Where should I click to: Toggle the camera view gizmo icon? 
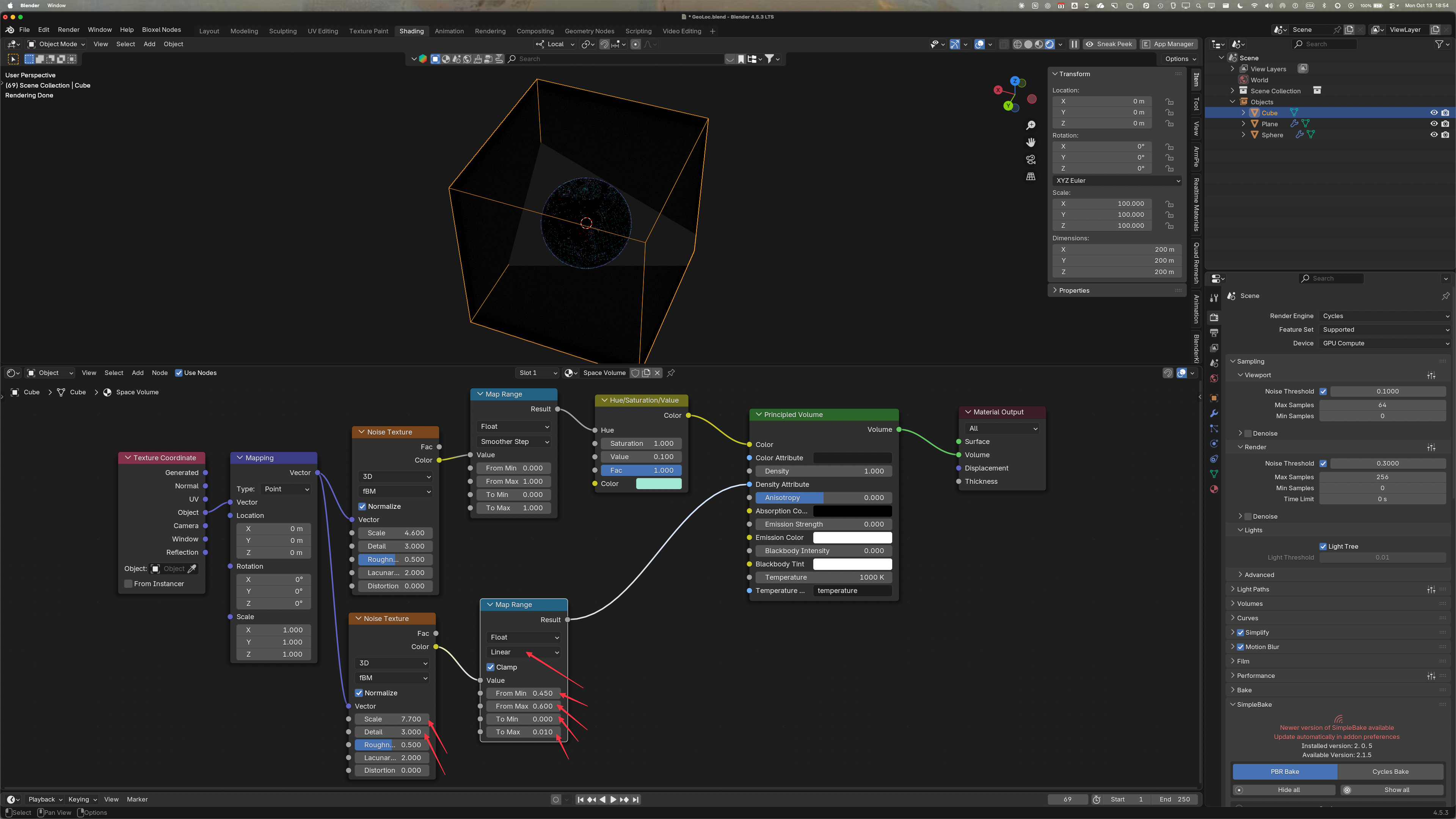(1031, 159)
